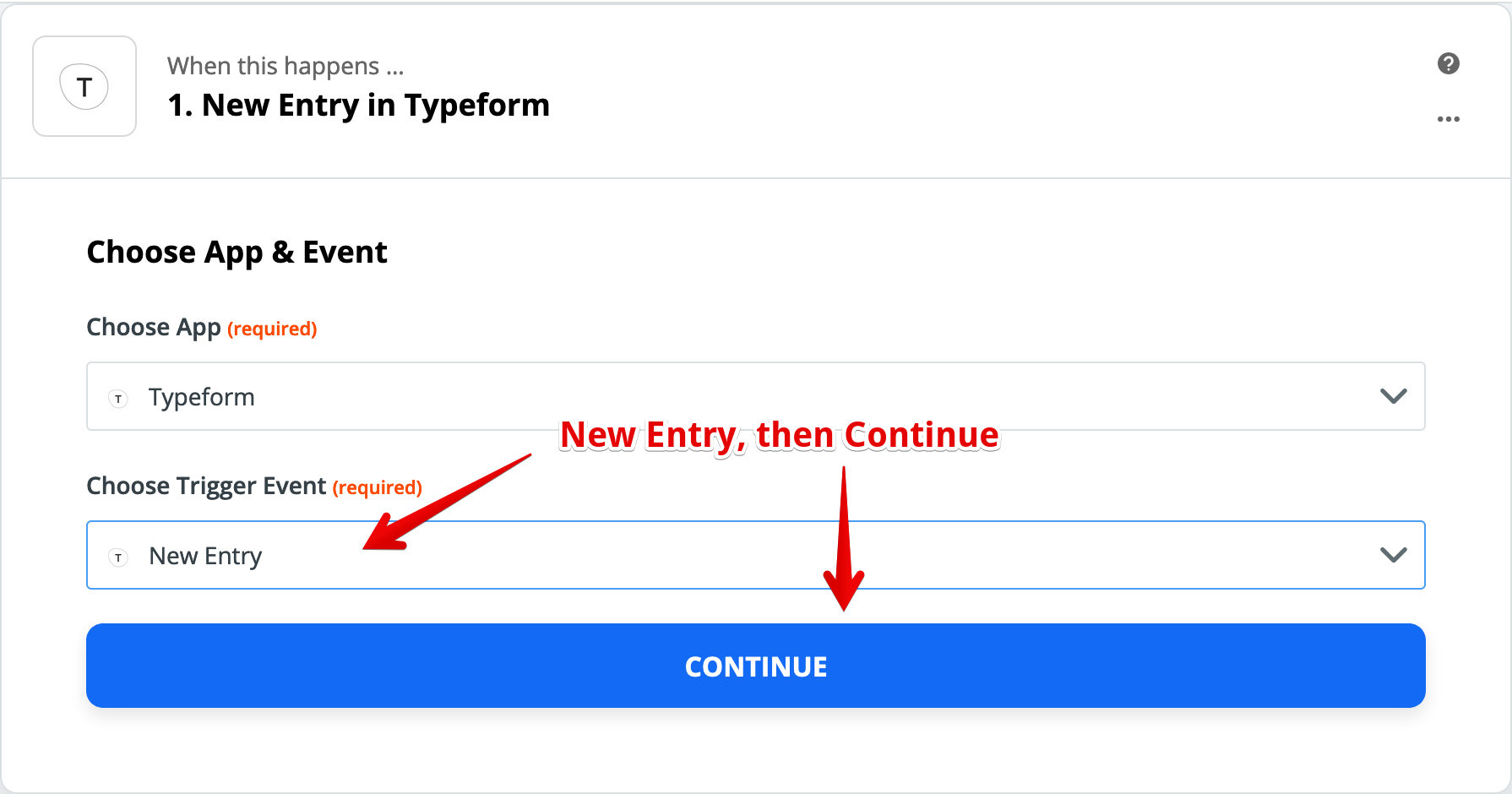Click the Choose App & Event heading
Viewport: 1512px width, 794px height.
237,253
